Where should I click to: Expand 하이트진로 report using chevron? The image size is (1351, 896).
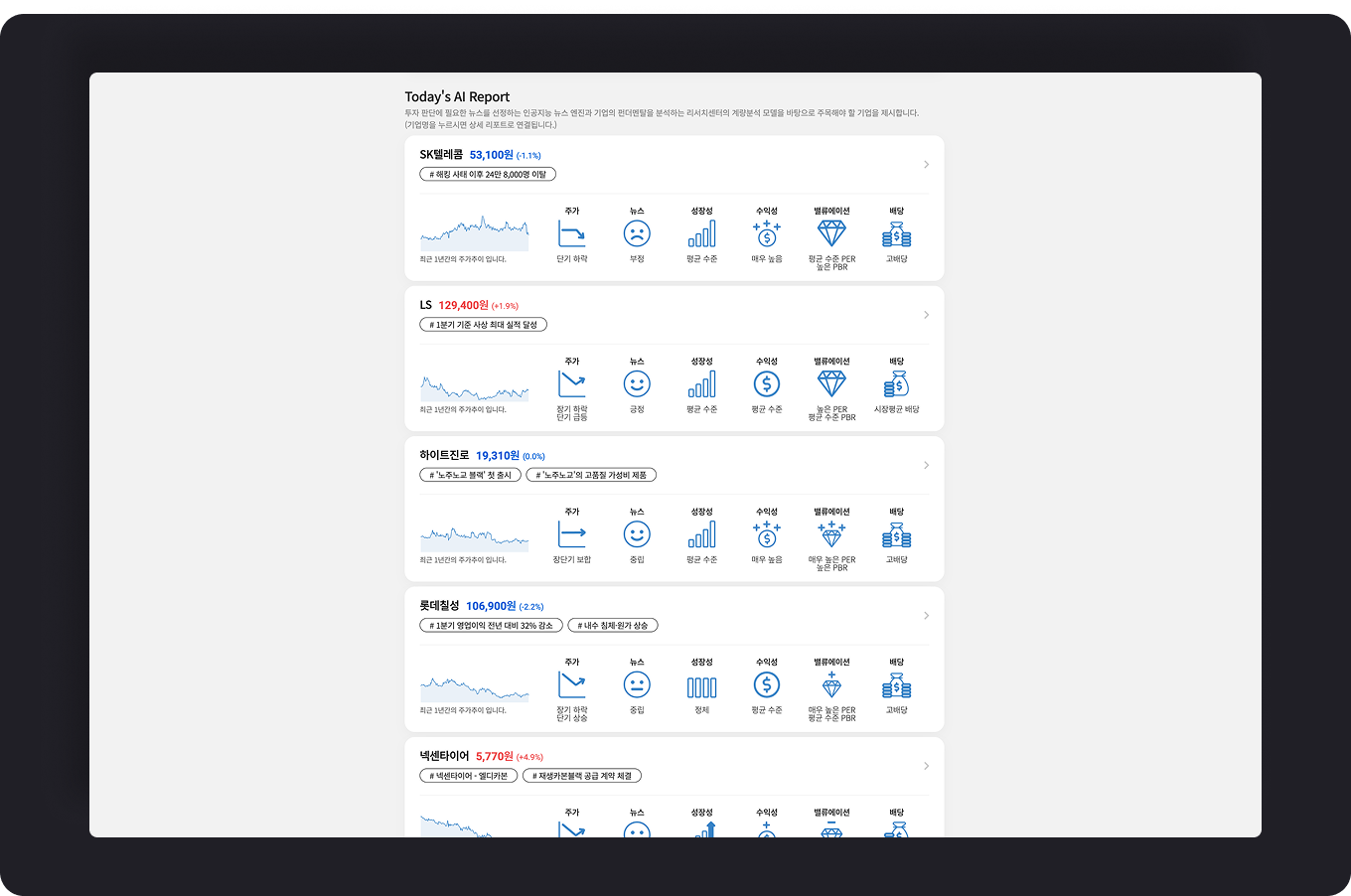click(x=926, y=466)
